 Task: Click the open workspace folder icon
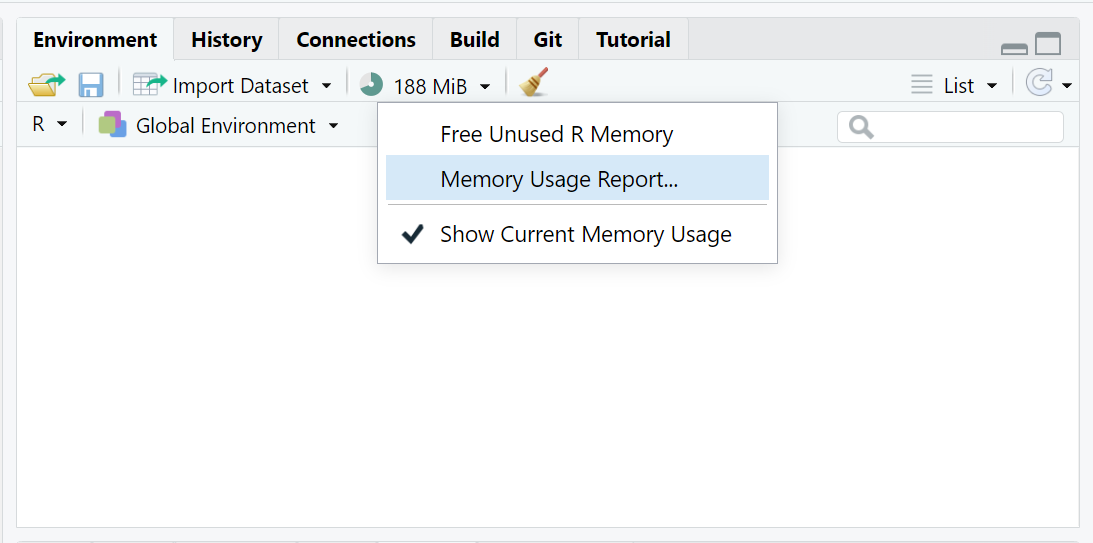46,85
